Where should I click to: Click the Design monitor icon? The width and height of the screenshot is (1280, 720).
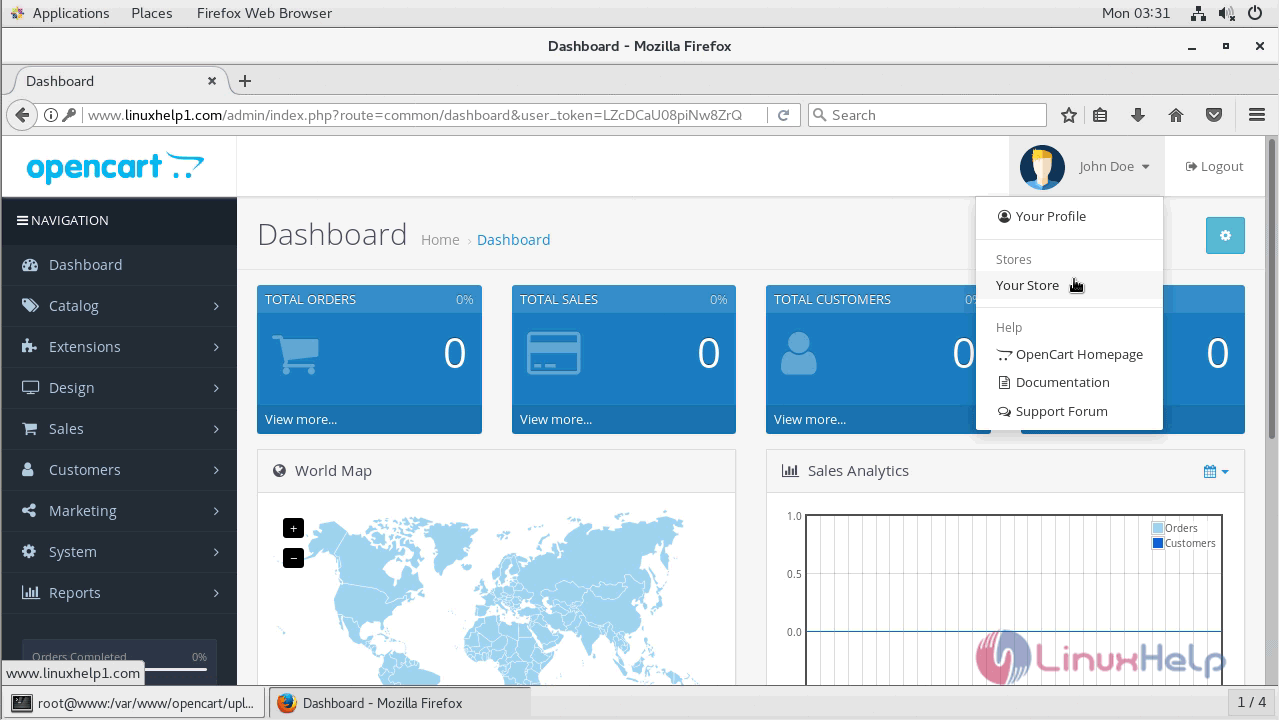coord(30,388)
